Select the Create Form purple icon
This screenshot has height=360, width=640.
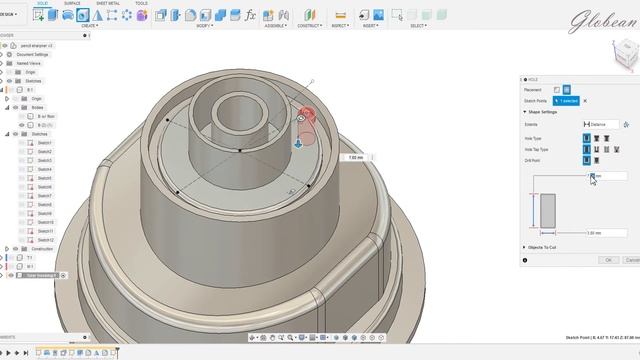coord(142,15)
